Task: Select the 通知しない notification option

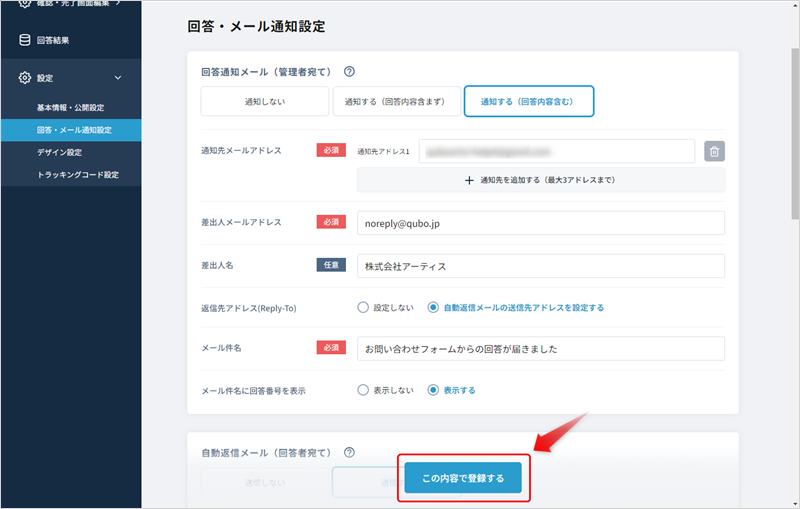Action: [264, 101]
